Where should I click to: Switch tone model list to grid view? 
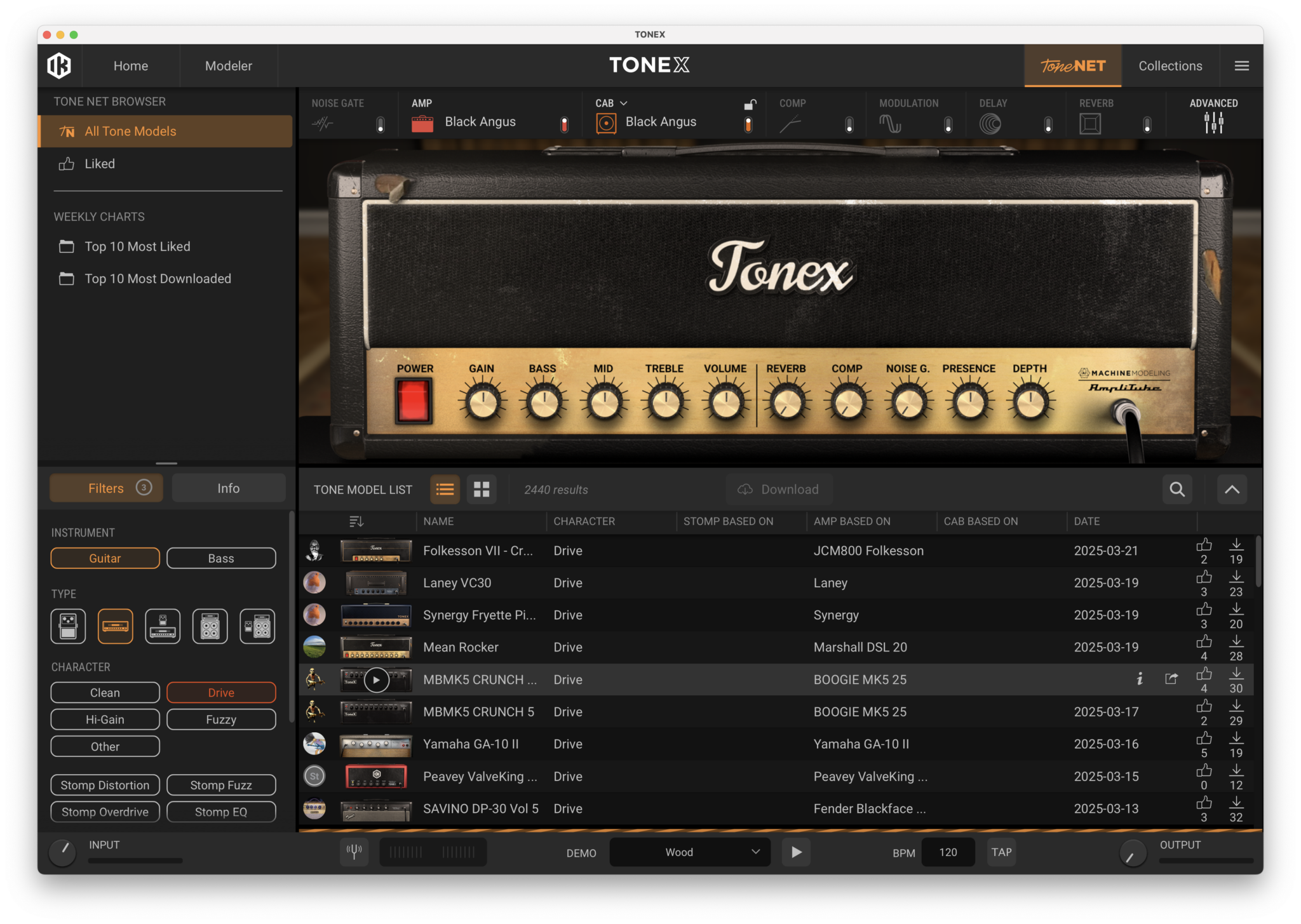pos(482,489)
